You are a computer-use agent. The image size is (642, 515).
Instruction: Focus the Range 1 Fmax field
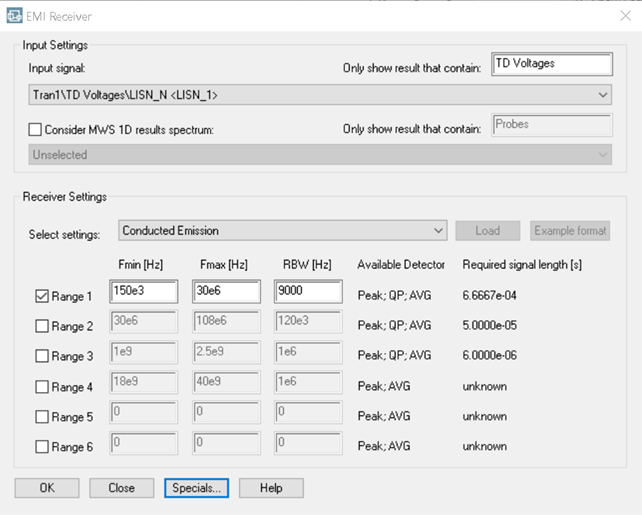click(225, 292)
